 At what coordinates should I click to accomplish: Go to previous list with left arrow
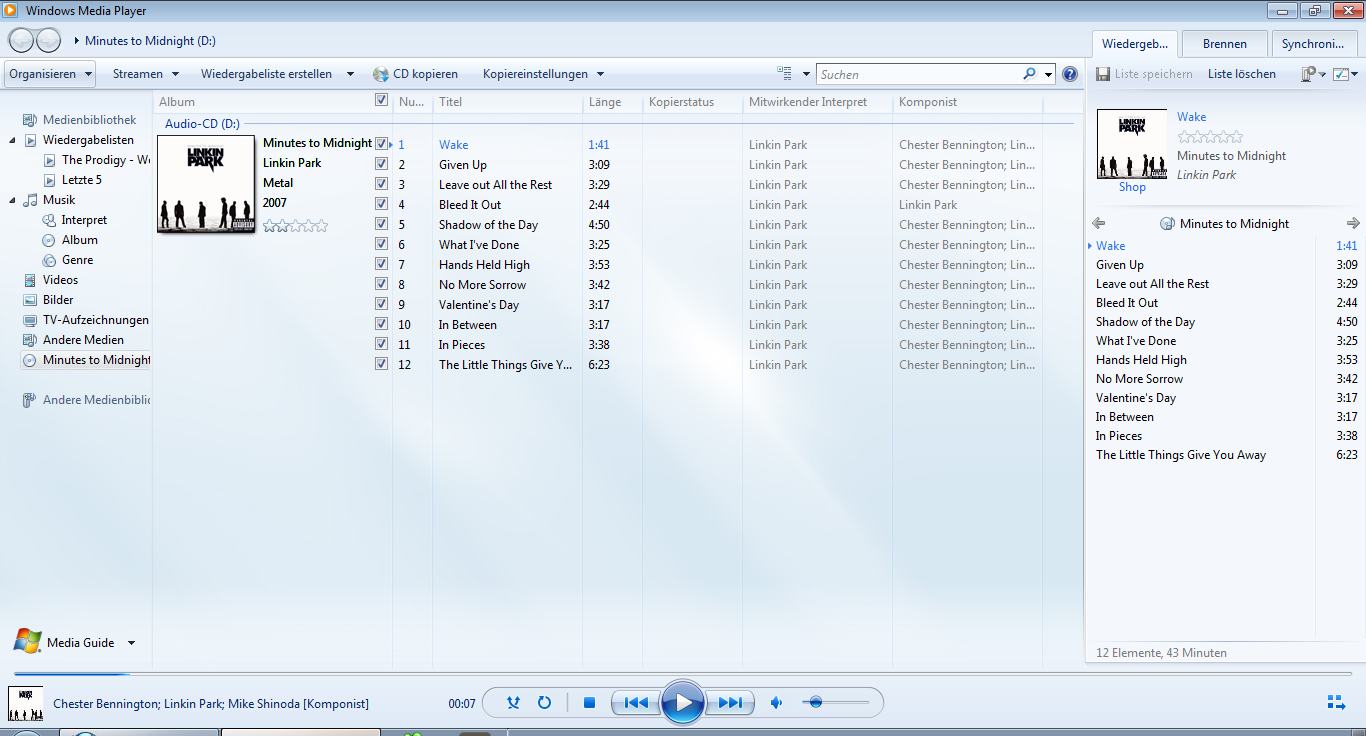pyautogui.click(x=1099, y=223)
